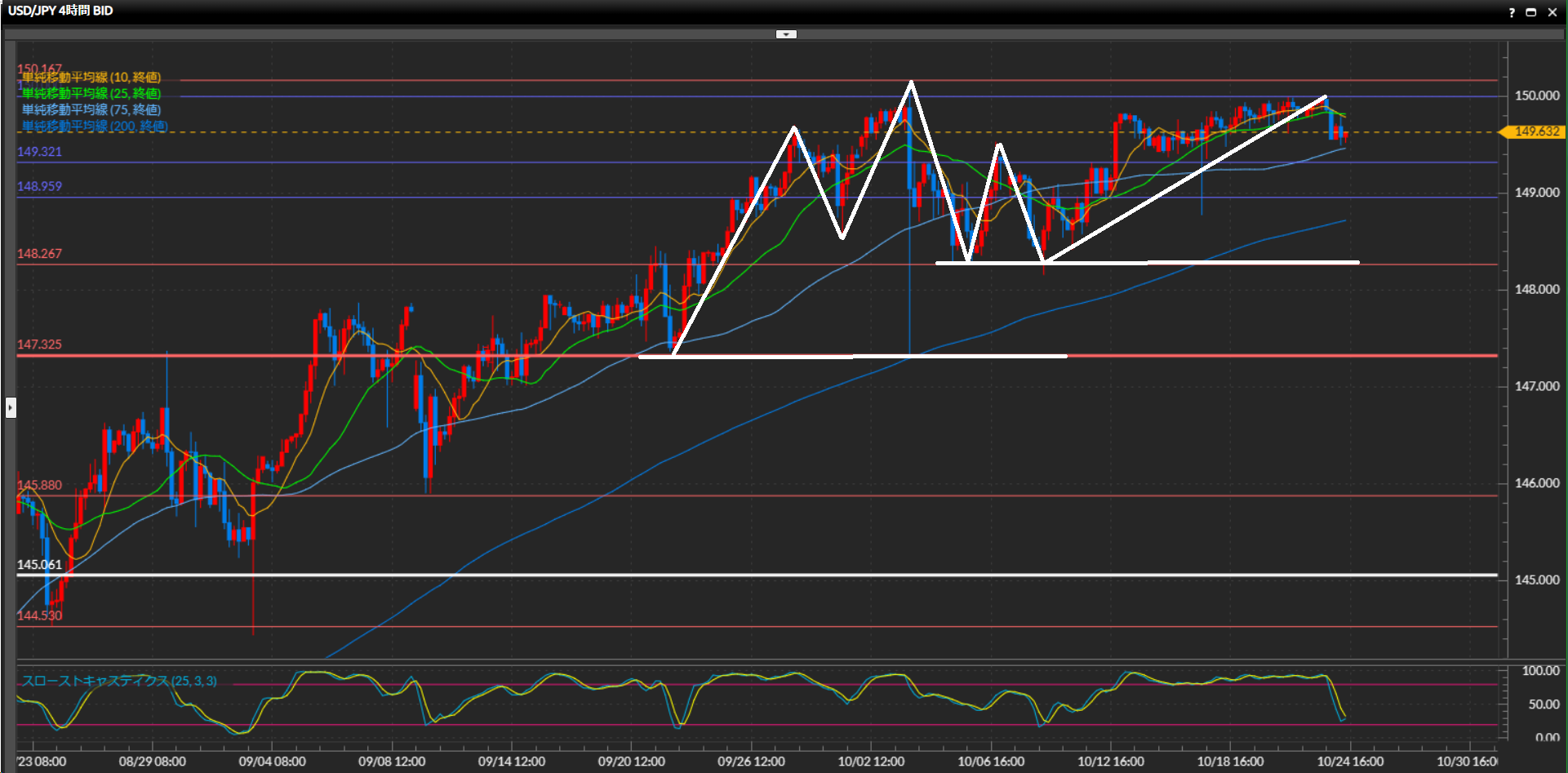Click the 10/02 12:00 time axis label
Image resolution: width=1568 pixels, height=773 pixels.
pyautogui.click(x=871, y=762)
